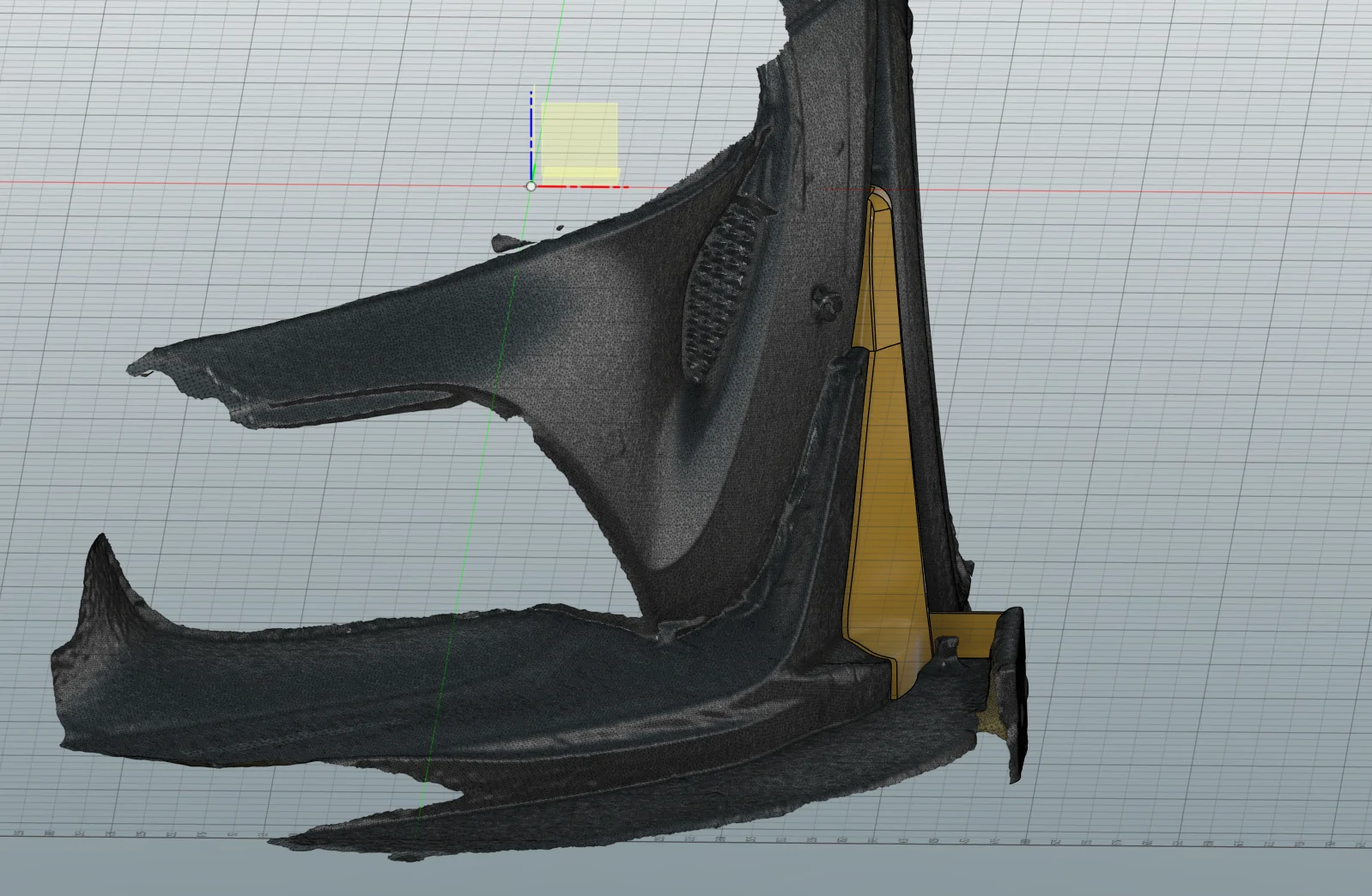
Task: Click the thick red dashed axis segment
Action: (583, 185)
